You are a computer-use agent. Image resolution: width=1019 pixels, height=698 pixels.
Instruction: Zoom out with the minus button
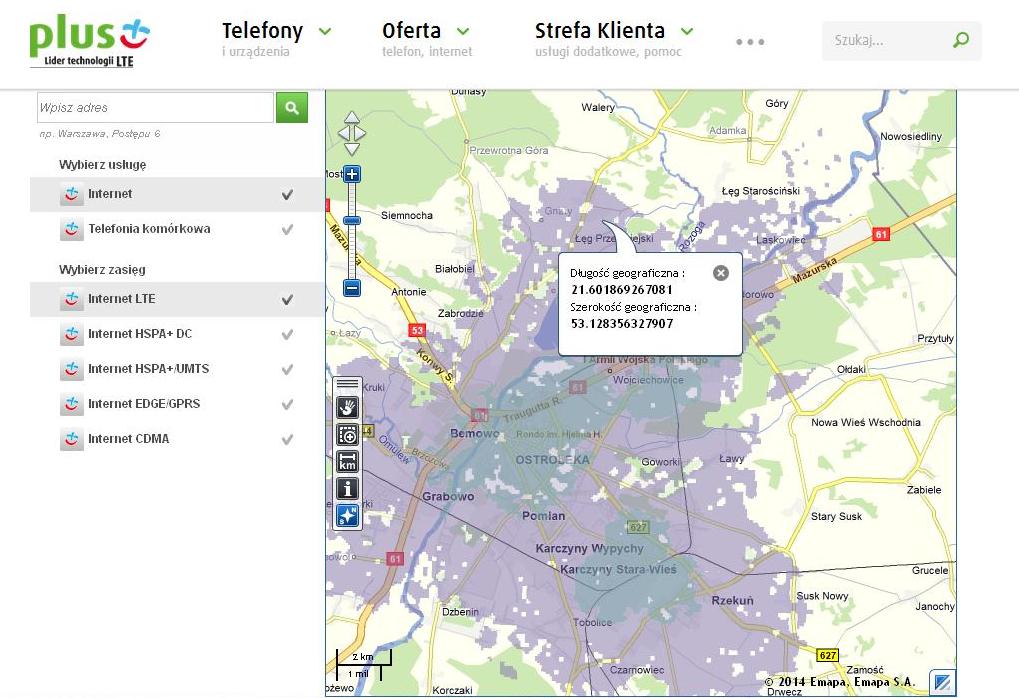click(352, 287)
